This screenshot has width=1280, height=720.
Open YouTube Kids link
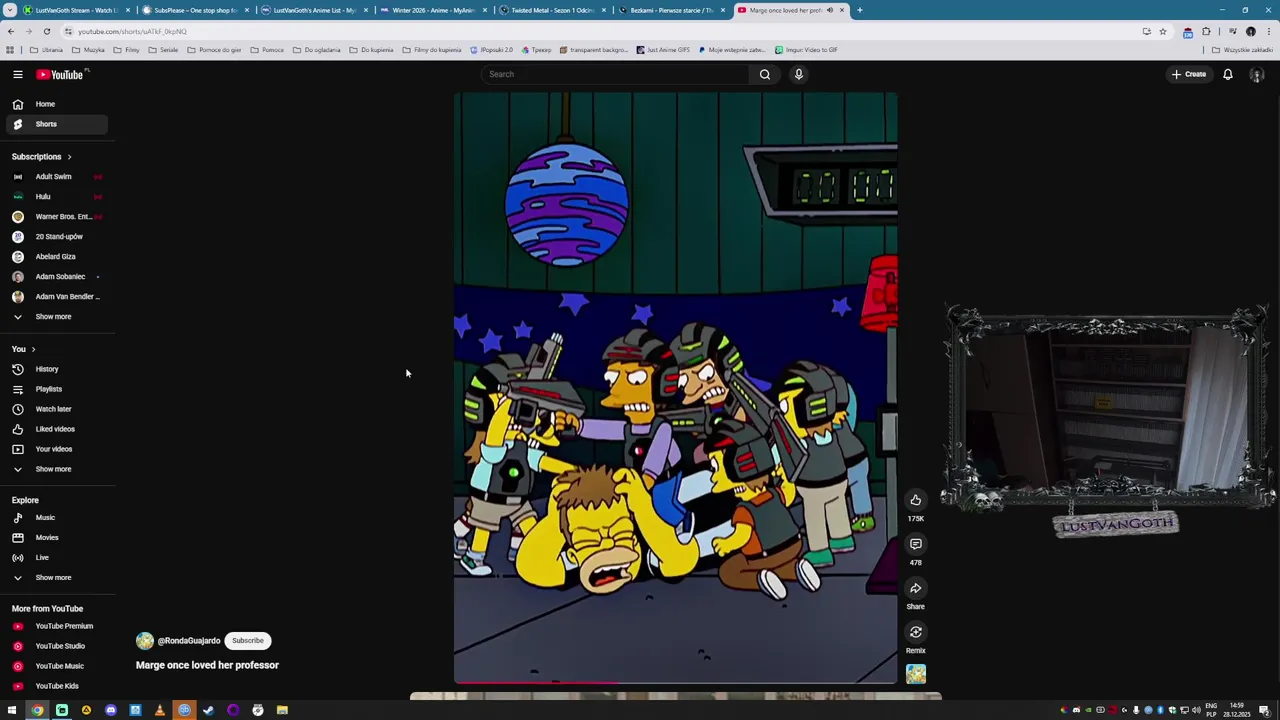pyautogui.click(x=57, y=686)
